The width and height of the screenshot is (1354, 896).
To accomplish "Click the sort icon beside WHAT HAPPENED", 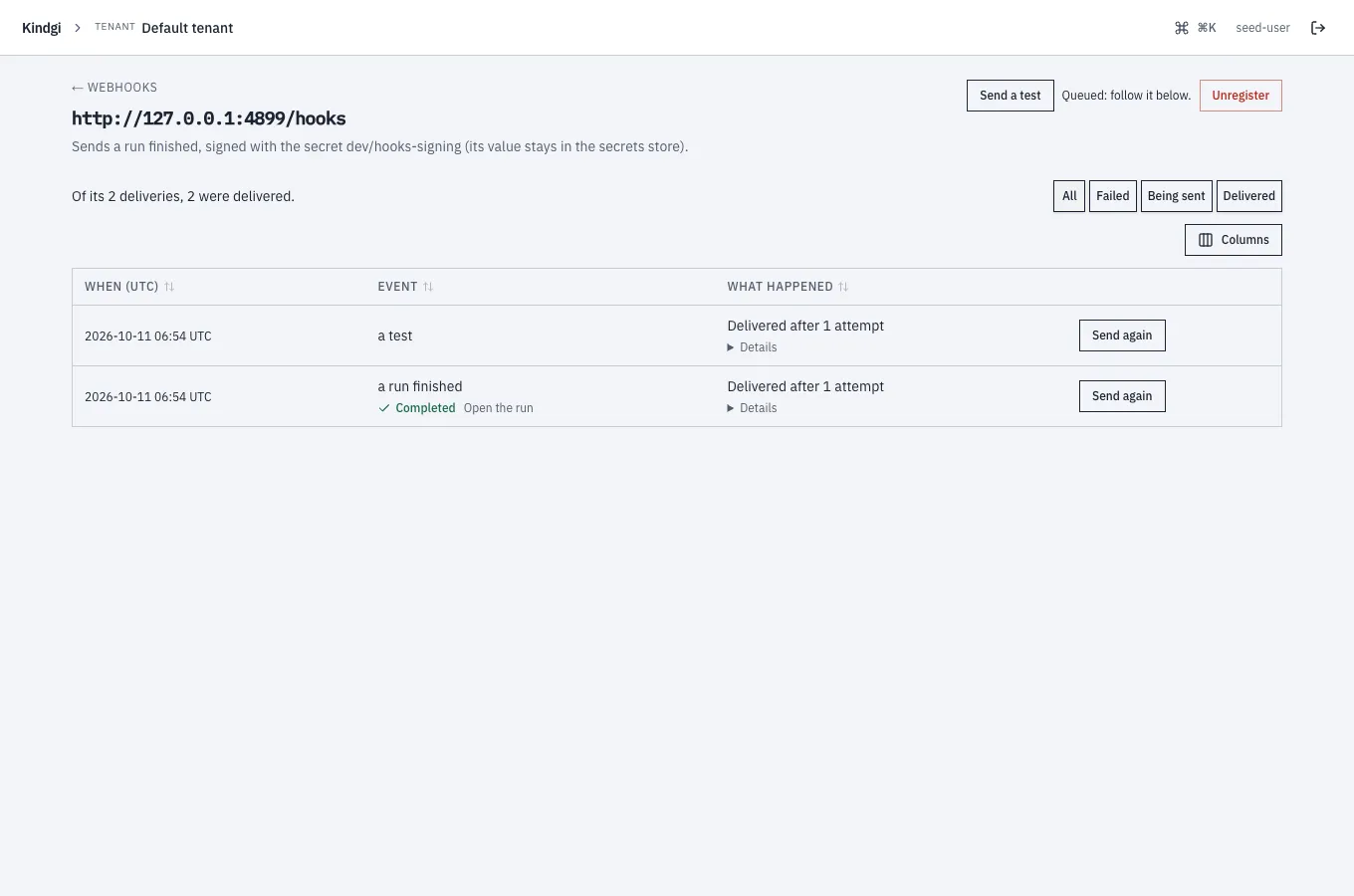I will point(843,287).
